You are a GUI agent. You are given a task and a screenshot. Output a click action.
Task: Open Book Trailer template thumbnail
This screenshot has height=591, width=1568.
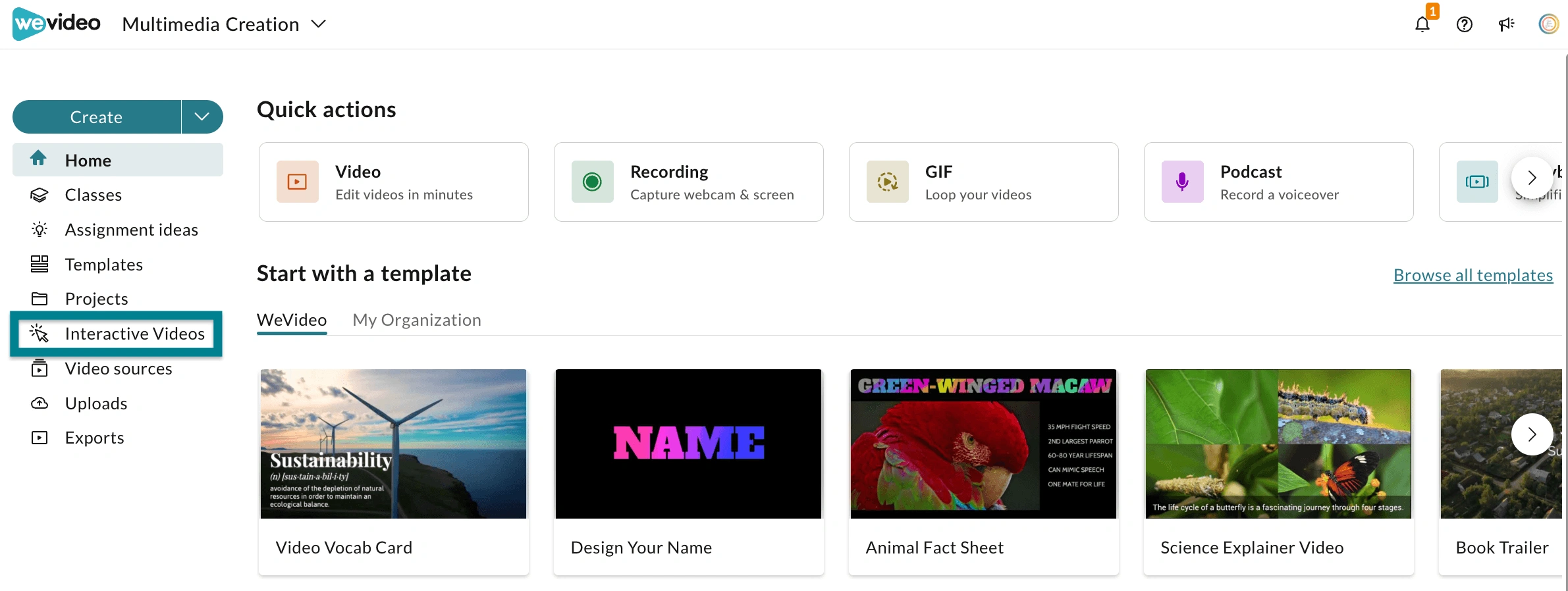pyautogui.click(x=1501, y=444)
